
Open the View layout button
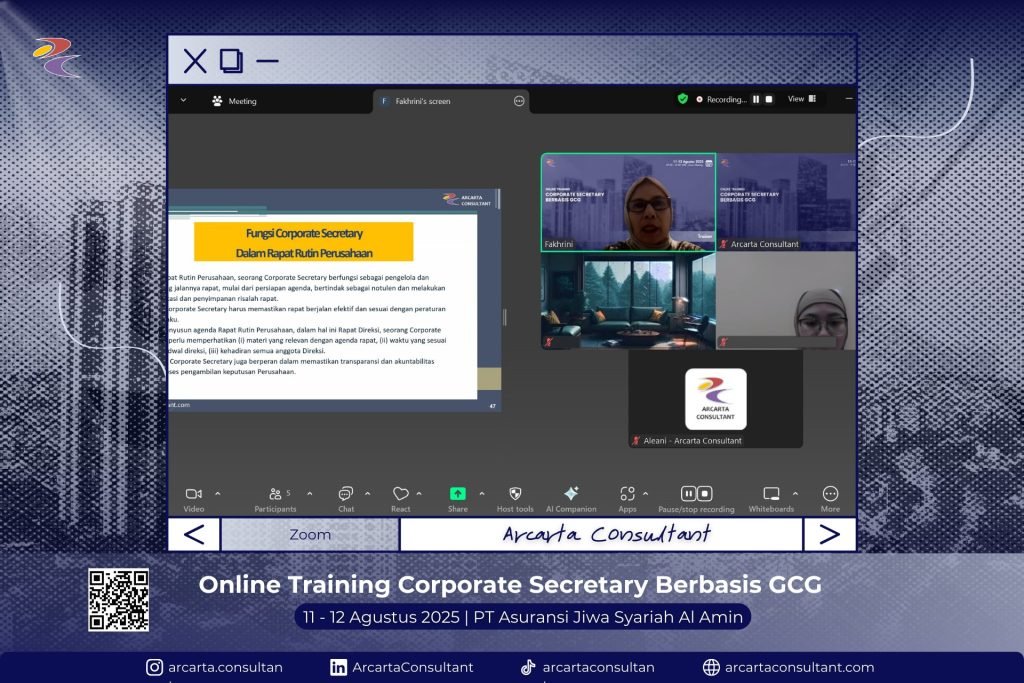(801, 99)
